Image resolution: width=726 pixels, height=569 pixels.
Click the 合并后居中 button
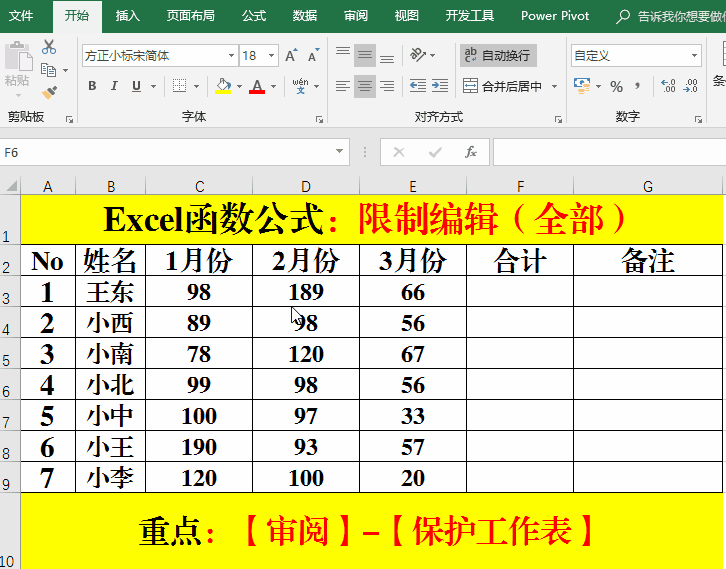tap(503, 86)
